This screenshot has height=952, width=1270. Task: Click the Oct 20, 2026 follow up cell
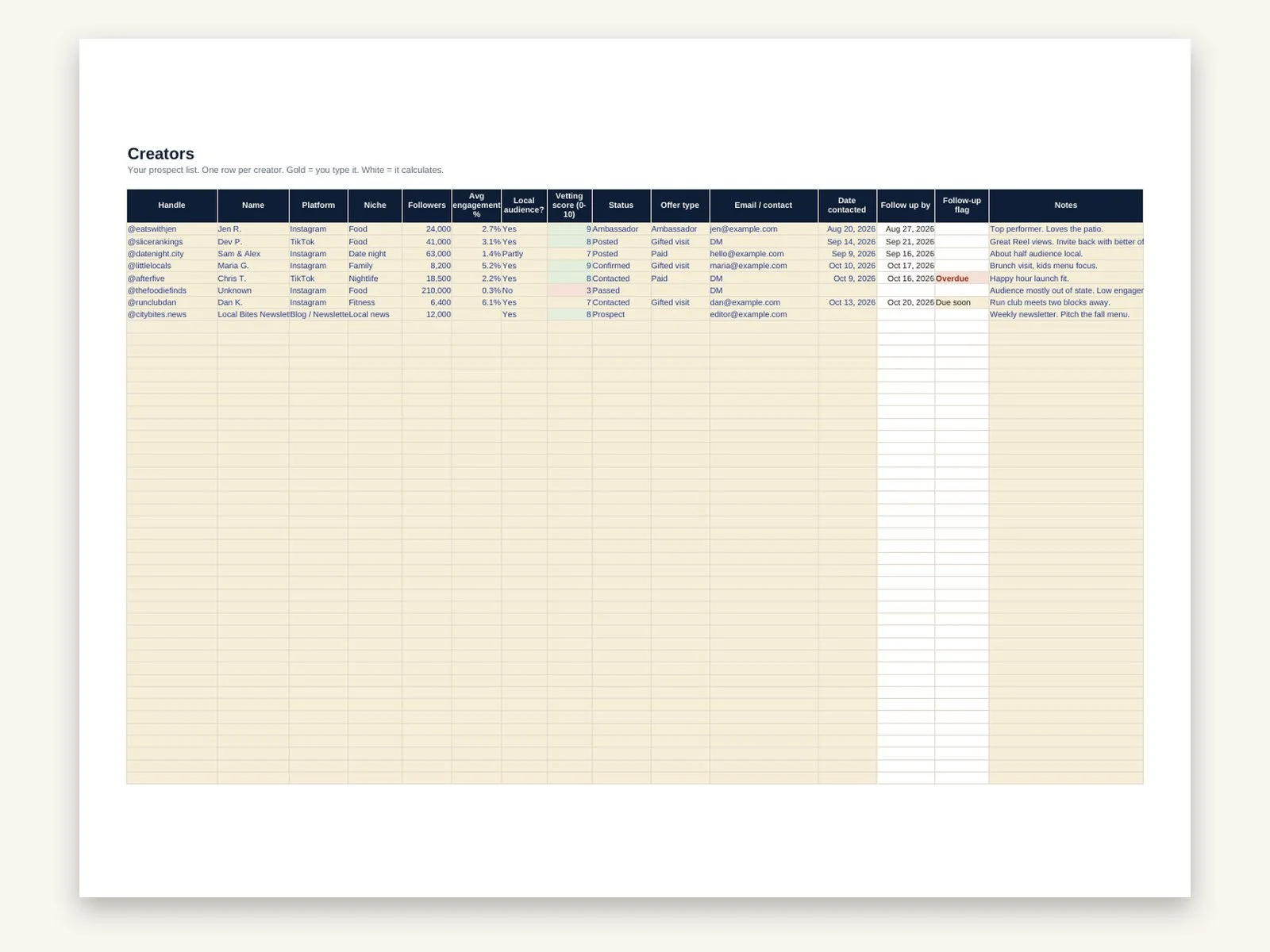(x=906, y=302)
